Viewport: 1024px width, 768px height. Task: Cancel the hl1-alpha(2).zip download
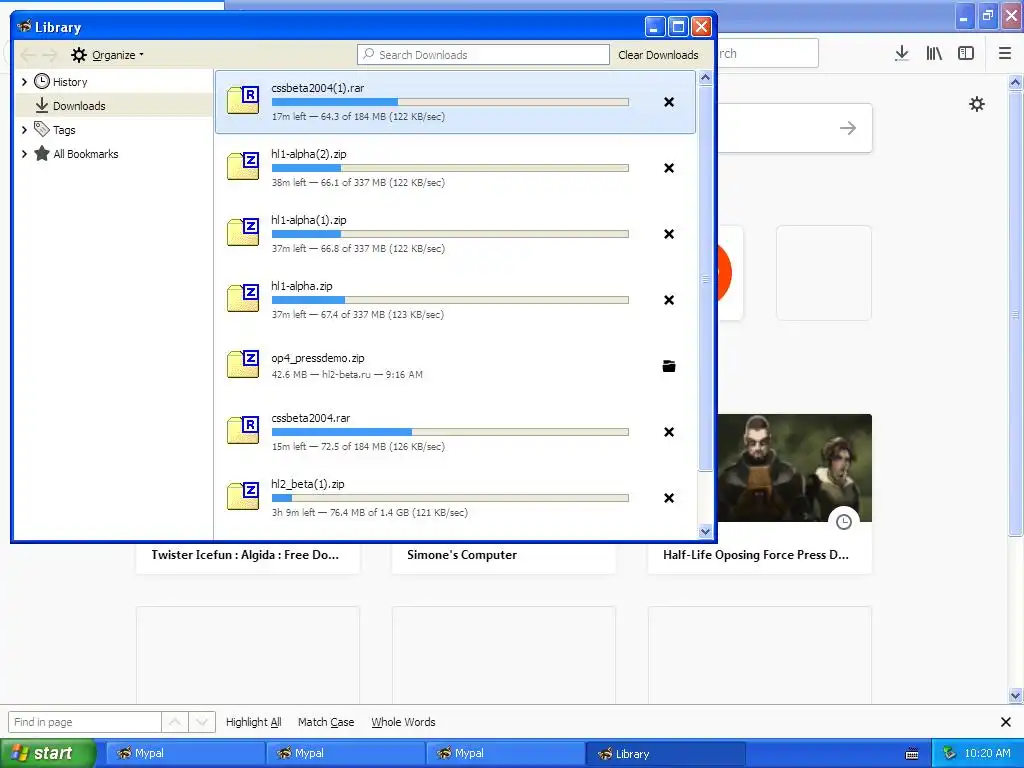(x=669, y=168)
